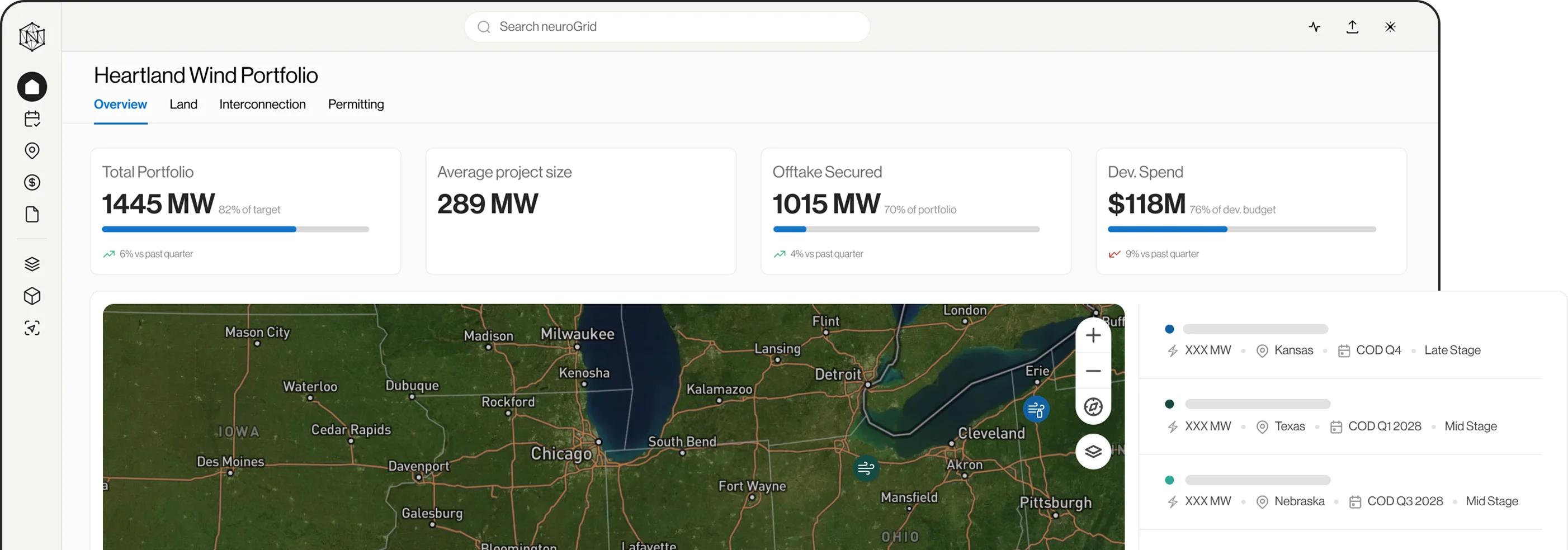
Task: Open the activity pulse icon in header
Action: (1314, 27)
